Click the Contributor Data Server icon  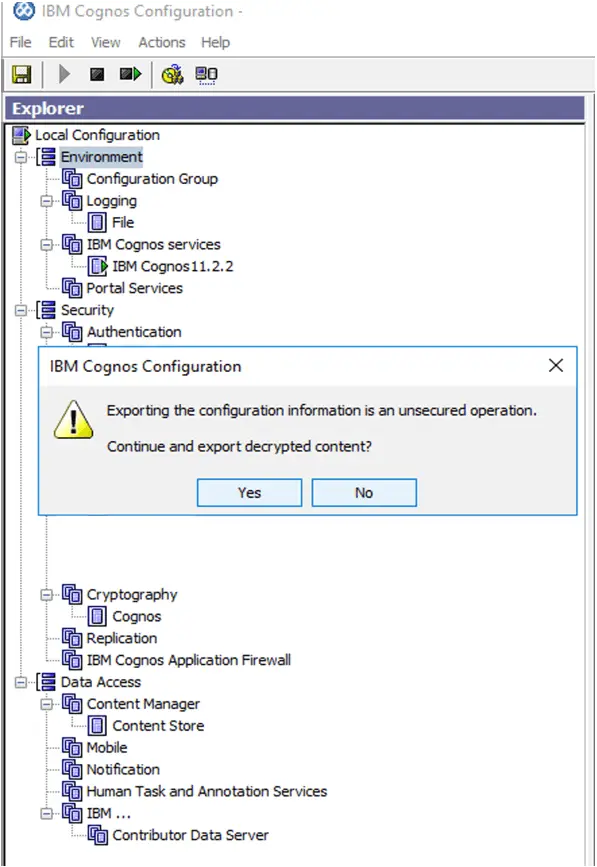tap(98, 835)
